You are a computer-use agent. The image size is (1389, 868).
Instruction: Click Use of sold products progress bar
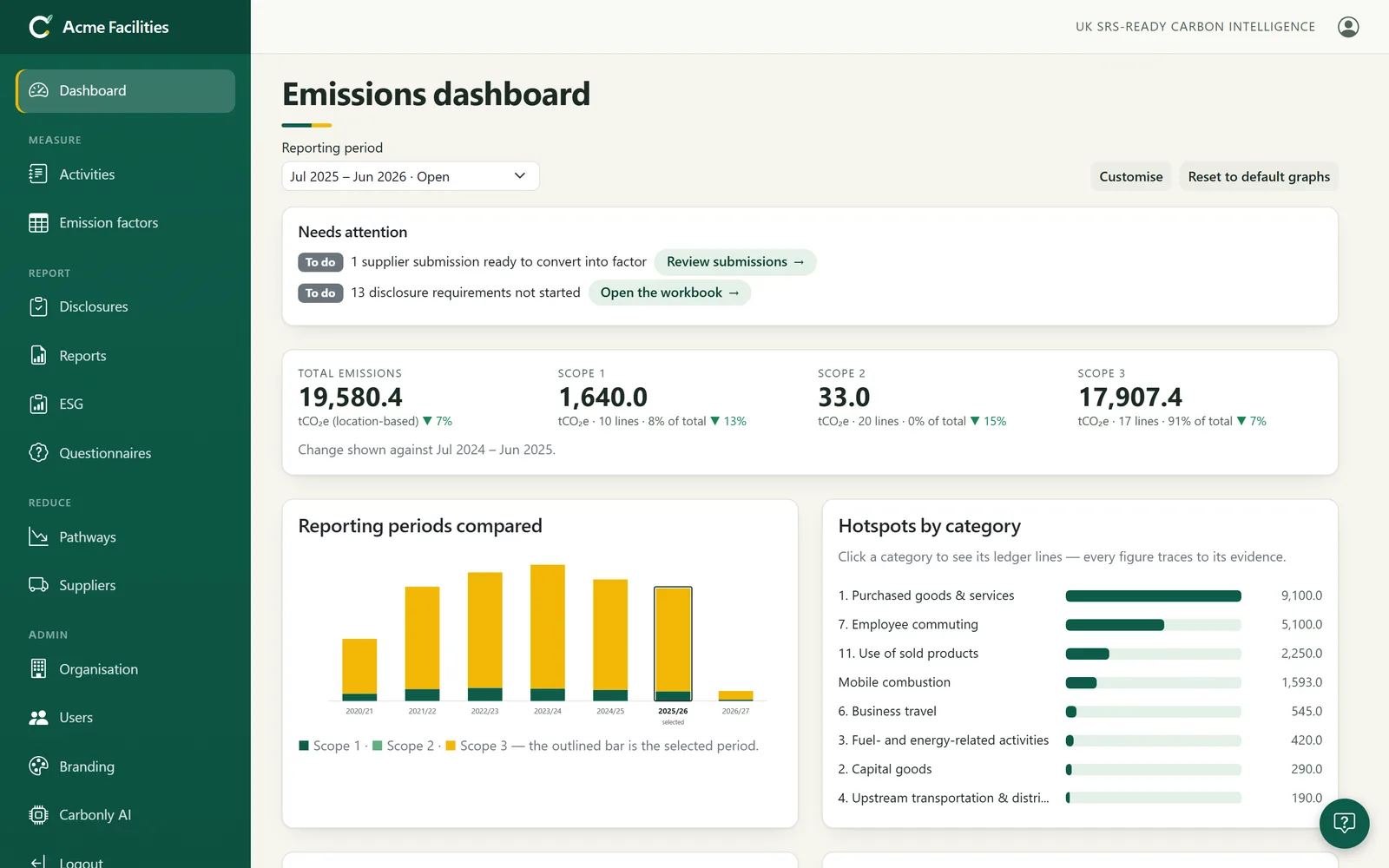click(x=1153, y=654)
